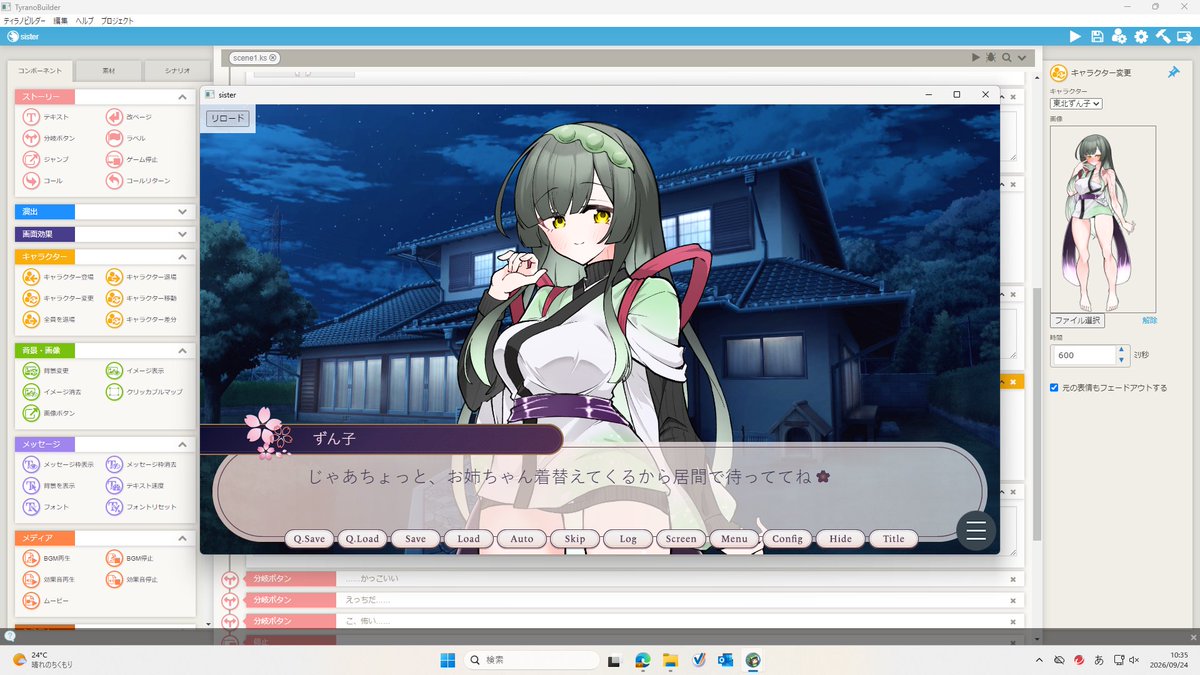The height and width of the screenshot is (675, 1200).
Task: Collapse the キャラクター section
Action: click(x=182, y=257)
